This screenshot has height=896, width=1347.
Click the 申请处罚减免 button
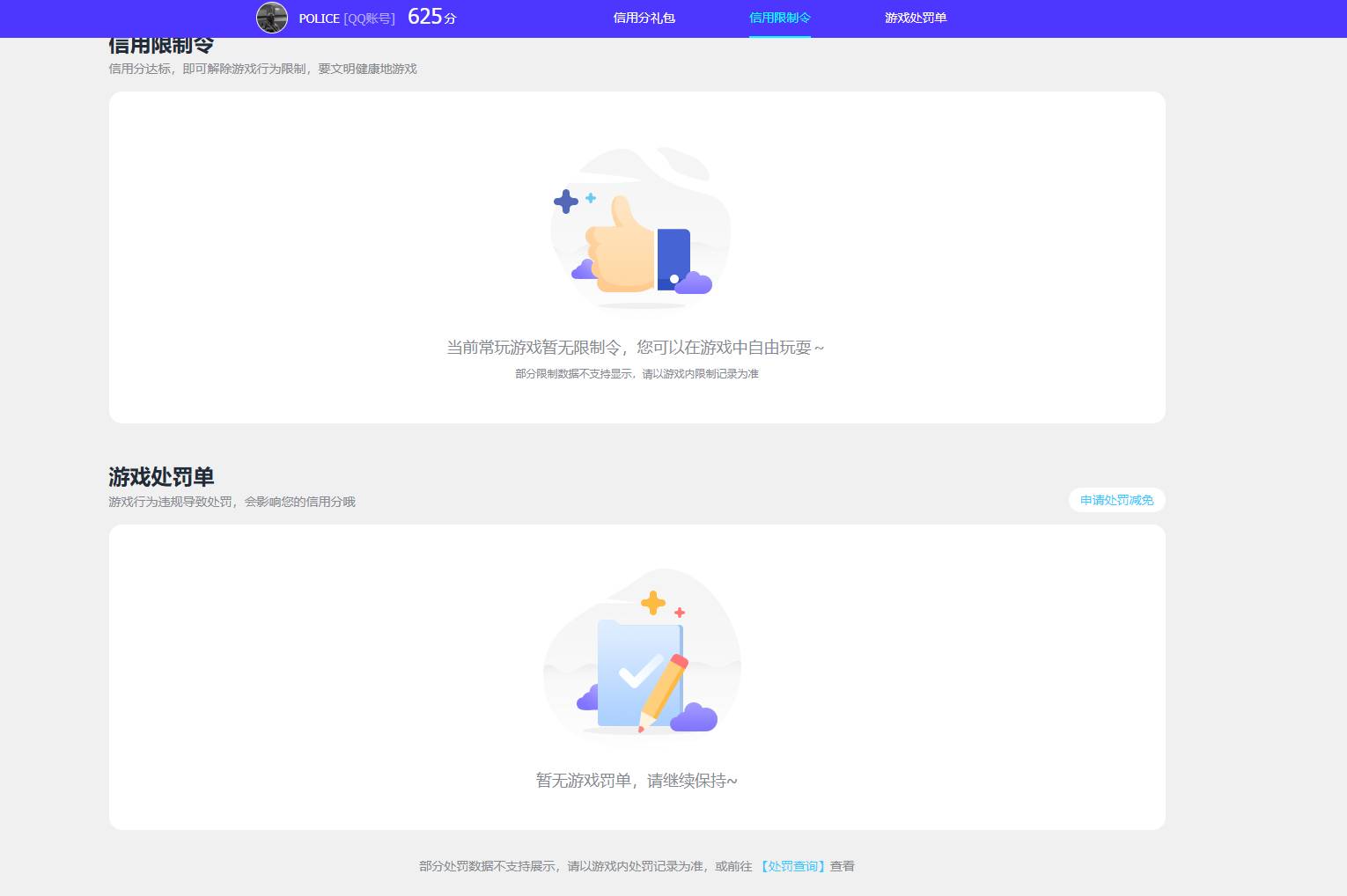click(1116, 500)
